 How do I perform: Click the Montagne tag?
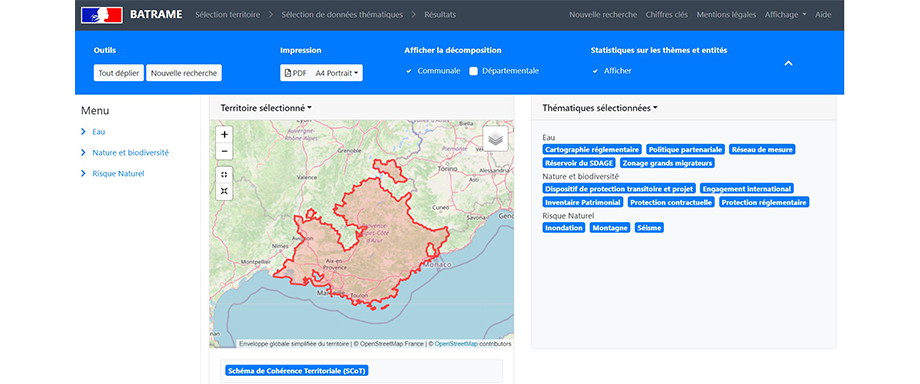[x=610, y=228]
